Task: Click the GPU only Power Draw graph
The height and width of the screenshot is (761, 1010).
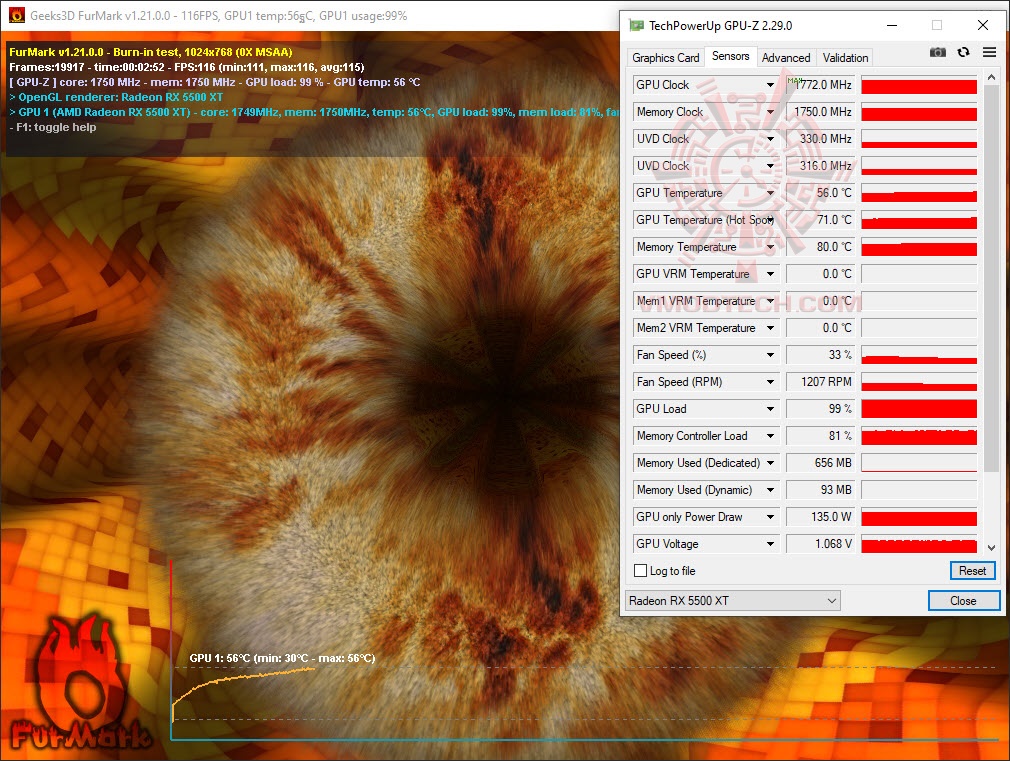Action: [x=919, y=517]
